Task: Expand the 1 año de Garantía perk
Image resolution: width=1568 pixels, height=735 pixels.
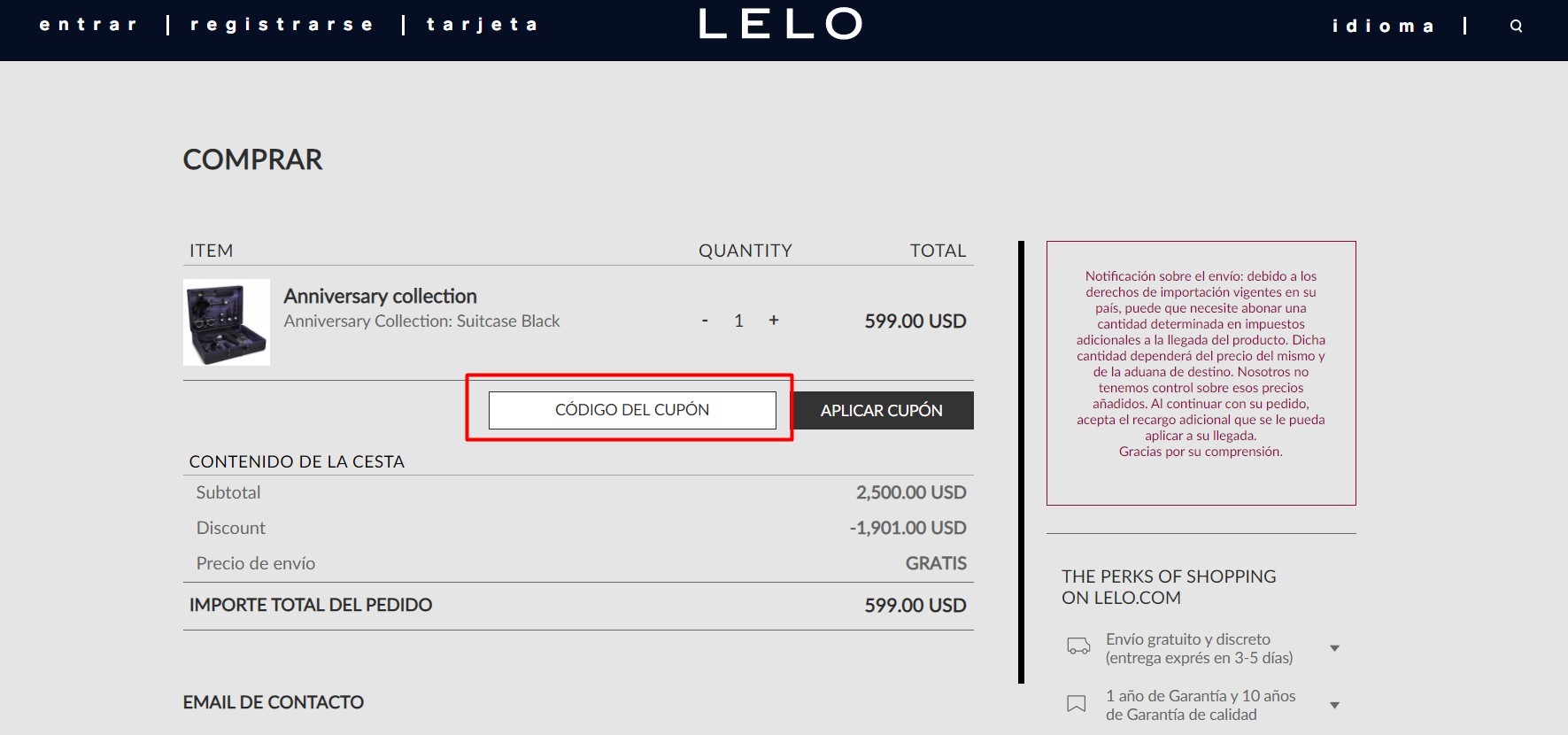Action: [1334, 705]
